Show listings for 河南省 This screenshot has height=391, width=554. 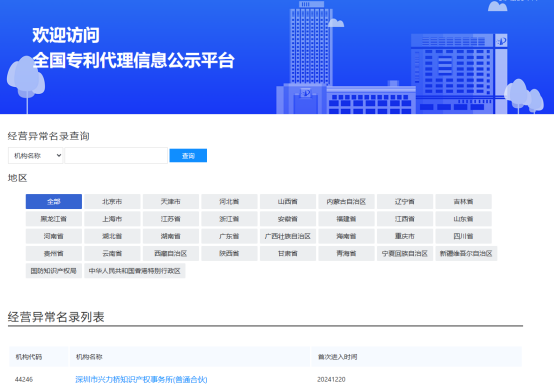pyautogui.click(x=54, y=236)
